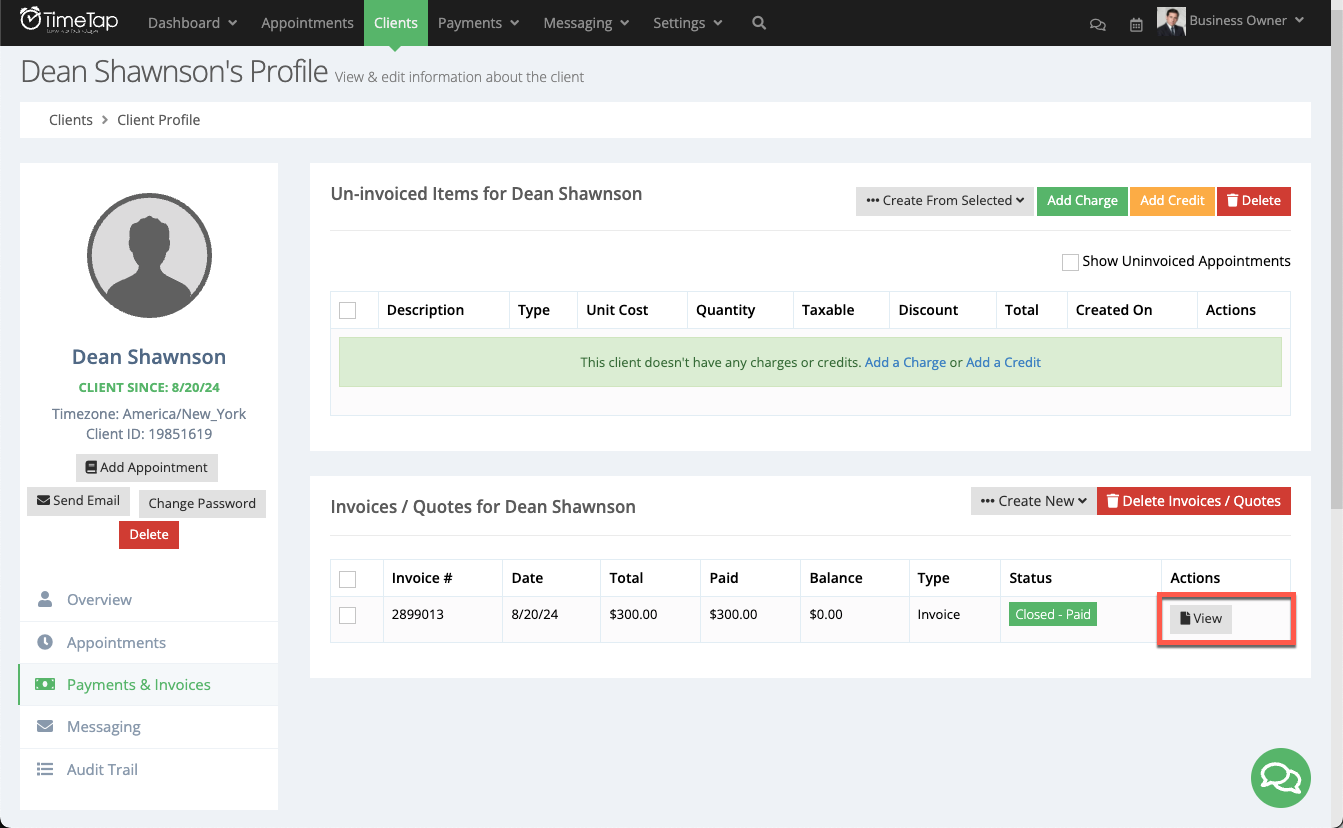Open the Create From Selected dropdown
The width and height of the screenshot is (1343, 828).
[x=943, y=200]
